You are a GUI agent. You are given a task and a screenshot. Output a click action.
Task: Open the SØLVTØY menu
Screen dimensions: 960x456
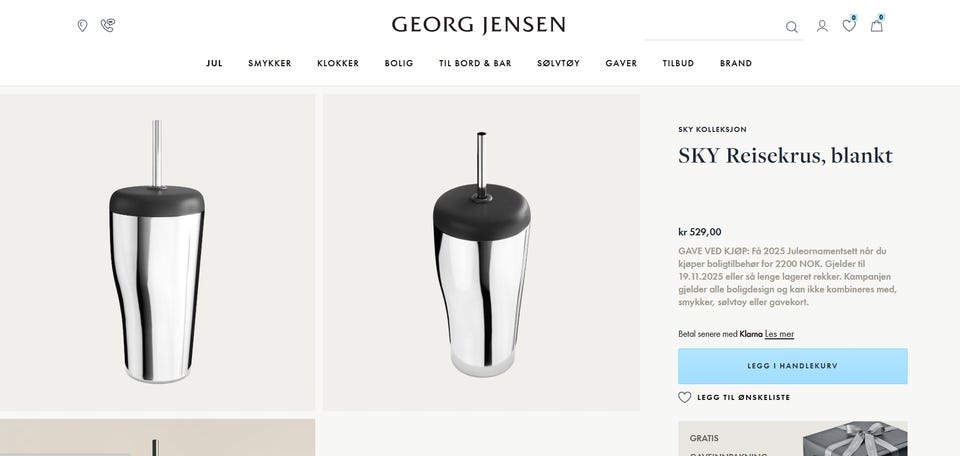click(x=558, y=63)
